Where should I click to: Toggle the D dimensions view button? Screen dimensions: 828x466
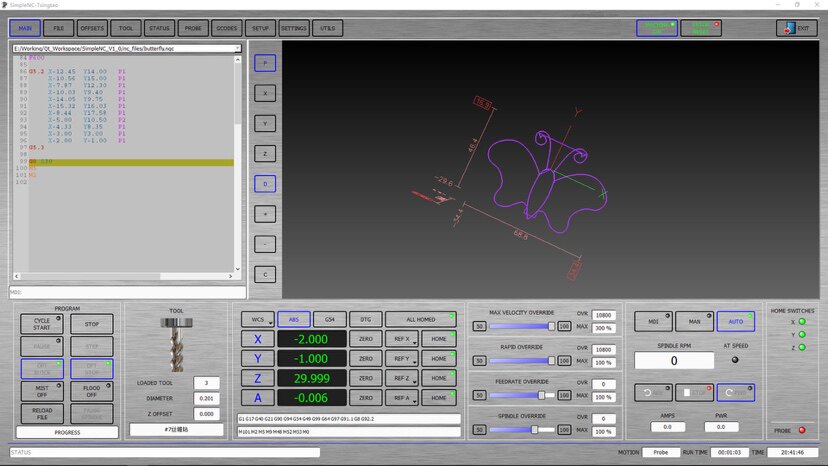coord(265,184)
